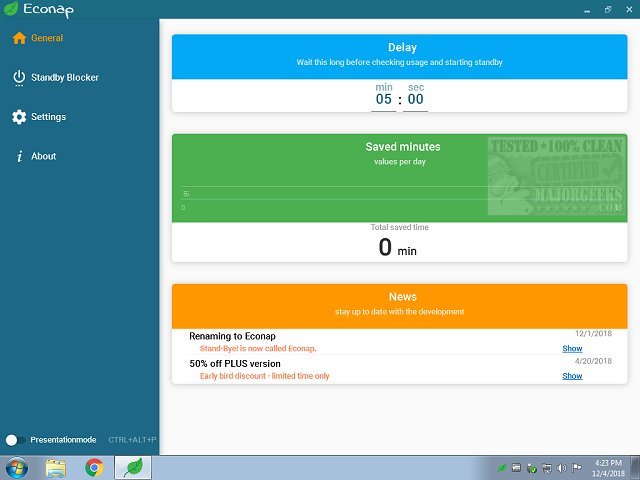Click the Standby Blocker power icon
The width and height of the screenshot is (640, 480).
coord(19,78)
